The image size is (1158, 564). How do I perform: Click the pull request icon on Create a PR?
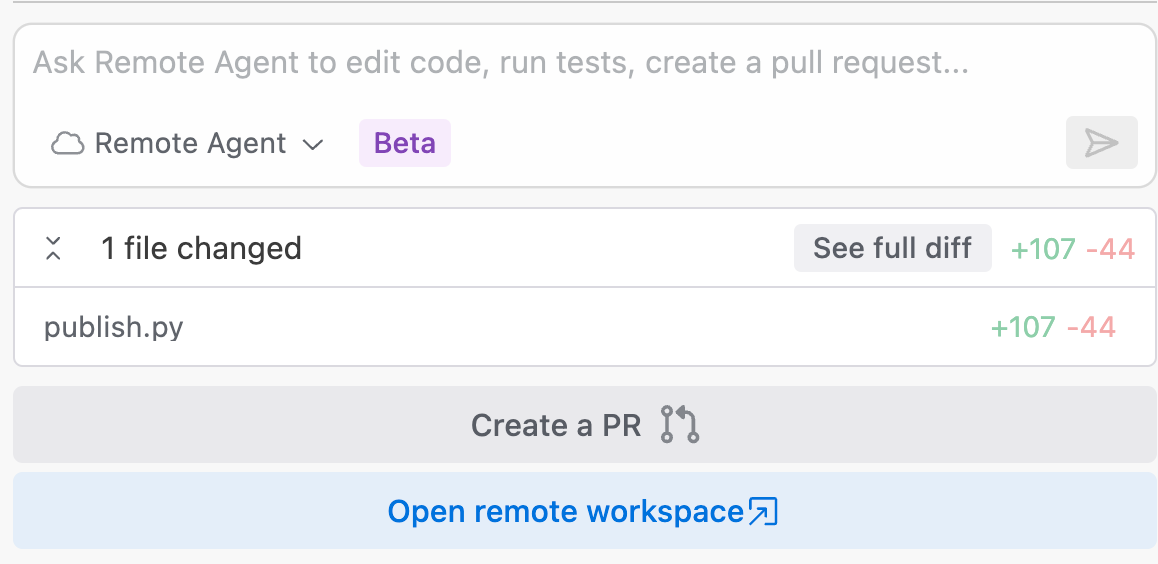click(680, 425)
